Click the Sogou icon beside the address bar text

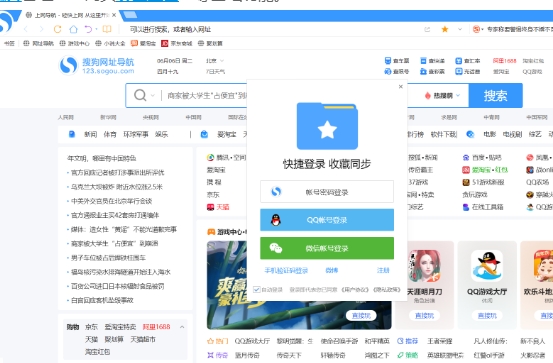(477, 29)
